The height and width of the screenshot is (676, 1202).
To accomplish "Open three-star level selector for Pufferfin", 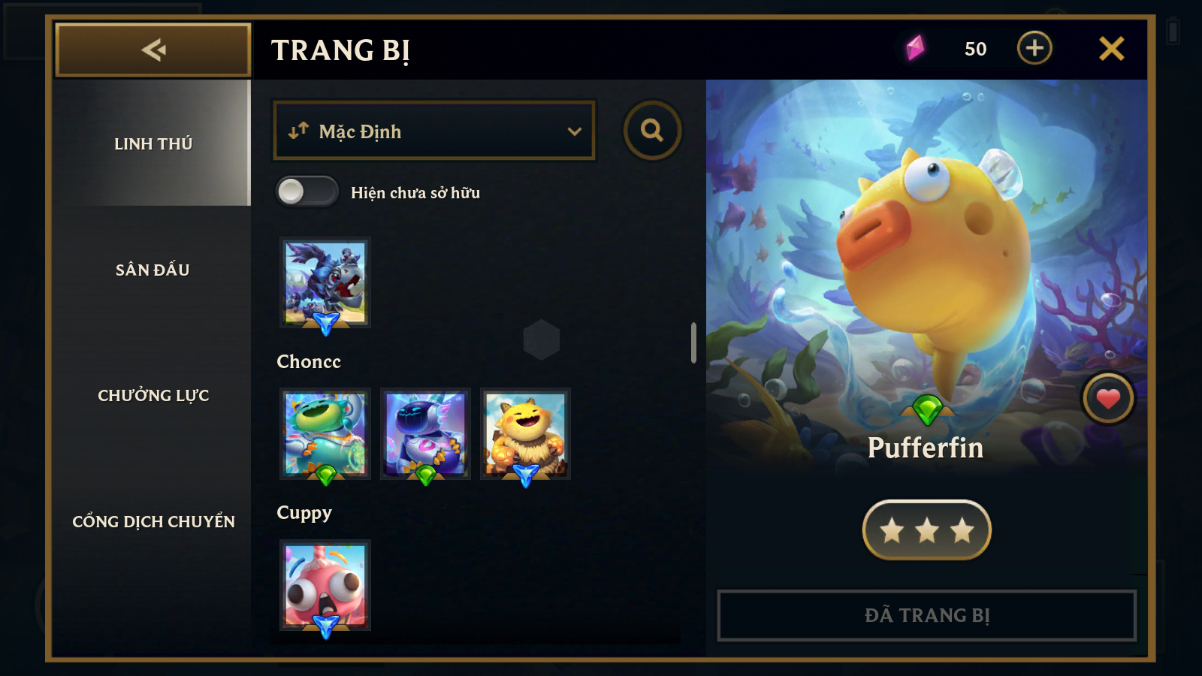I will pos(927,530).
